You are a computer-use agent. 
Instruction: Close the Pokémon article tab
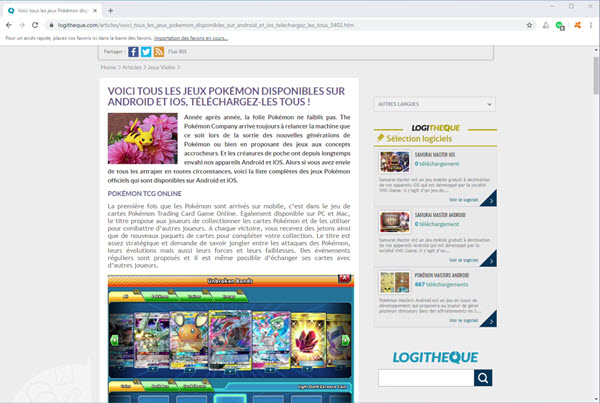tap(95, 11)
